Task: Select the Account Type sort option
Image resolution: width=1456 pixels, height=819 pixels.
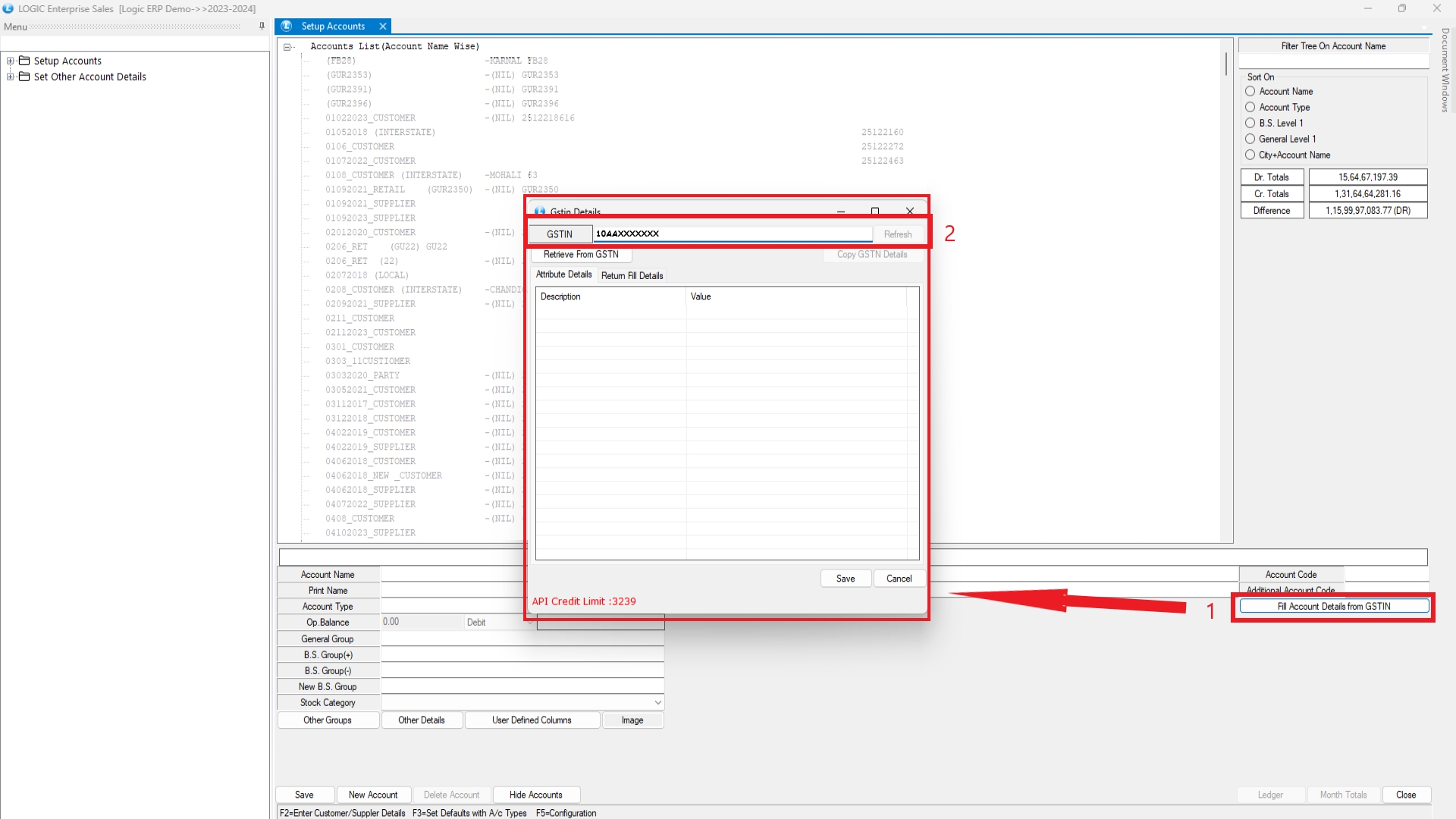Action: tap(1250, 108)
